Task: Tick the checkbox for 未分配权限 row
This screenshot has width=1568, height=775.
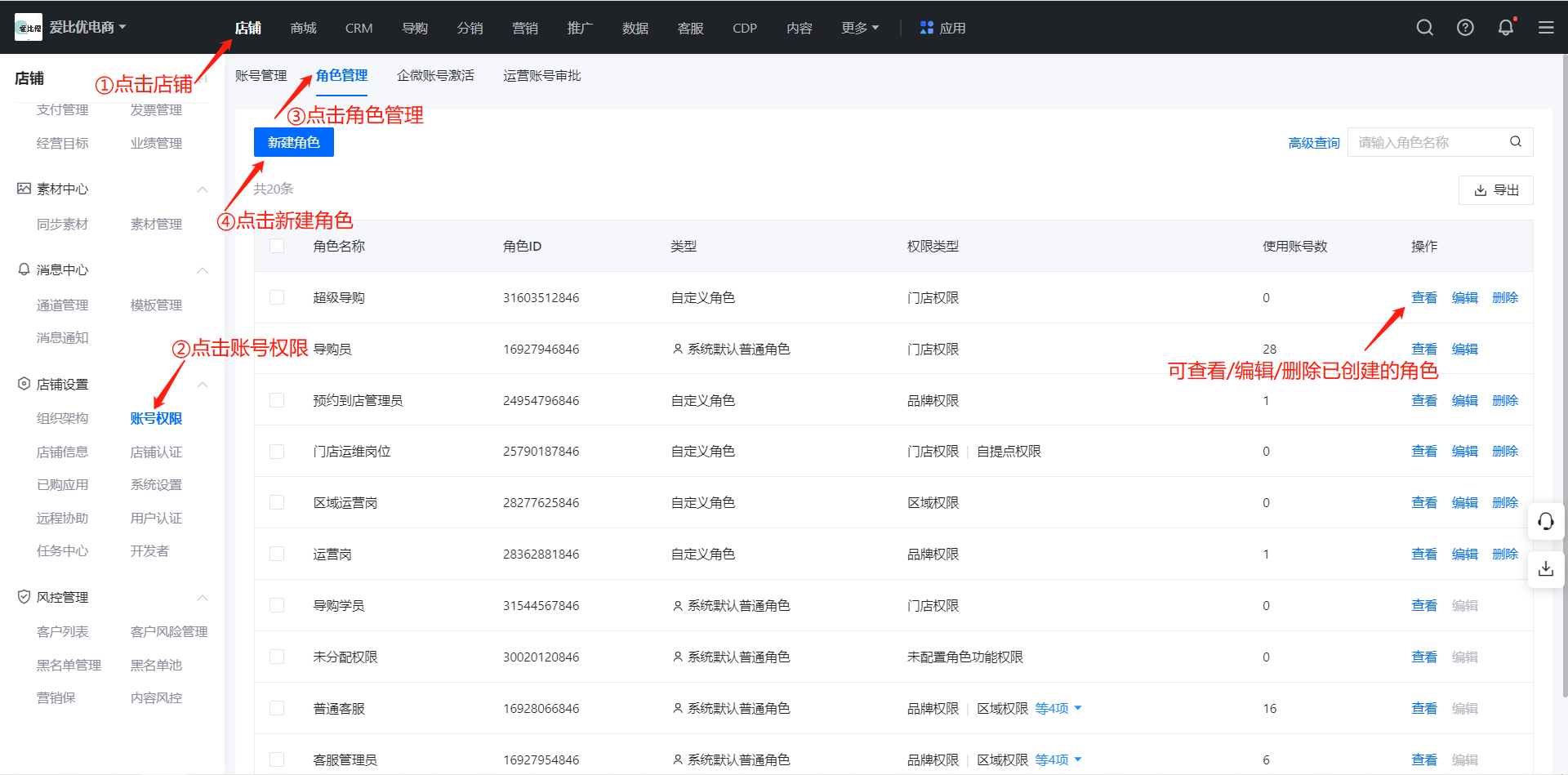Action: click(277, 657)
